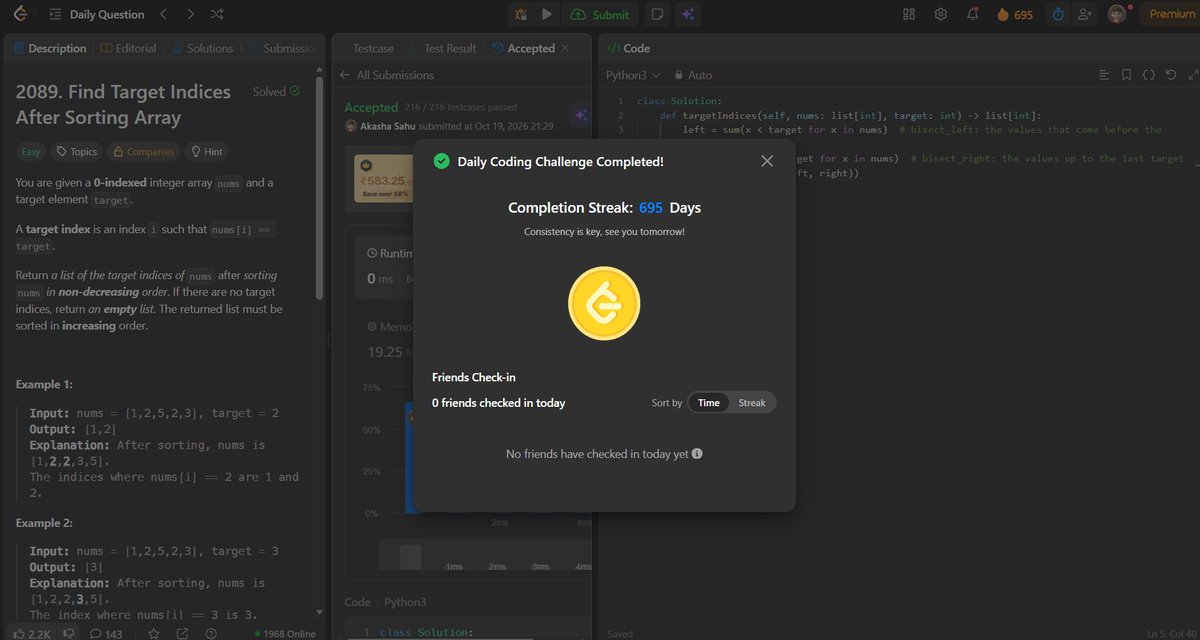Click the curly braces icon in editor toolbar

pyautogui.click(x=1148, y=75)
